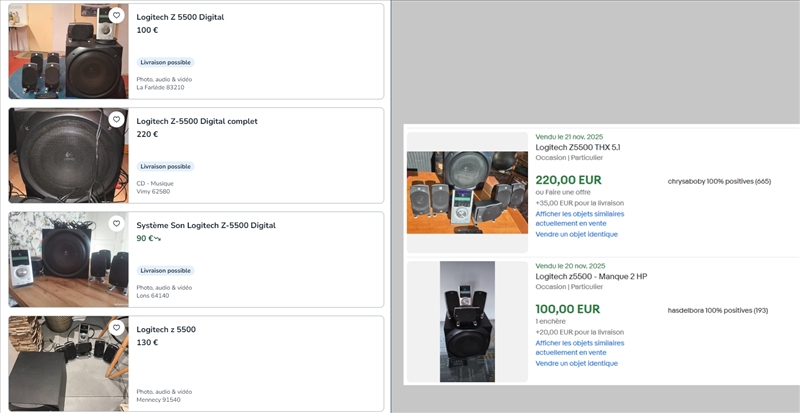
Task: Open Logitech Z-5500 Digital complet listing title
Action: (x=196, y=121)
